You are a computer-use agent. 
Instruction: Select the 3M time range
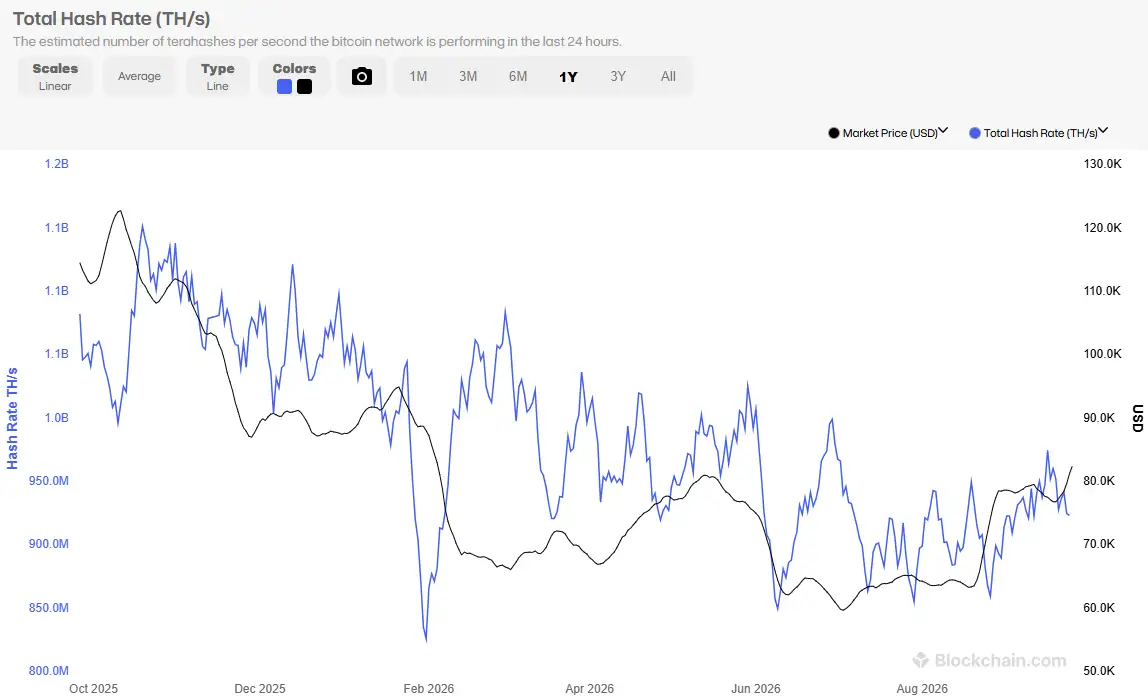point(468,76)
